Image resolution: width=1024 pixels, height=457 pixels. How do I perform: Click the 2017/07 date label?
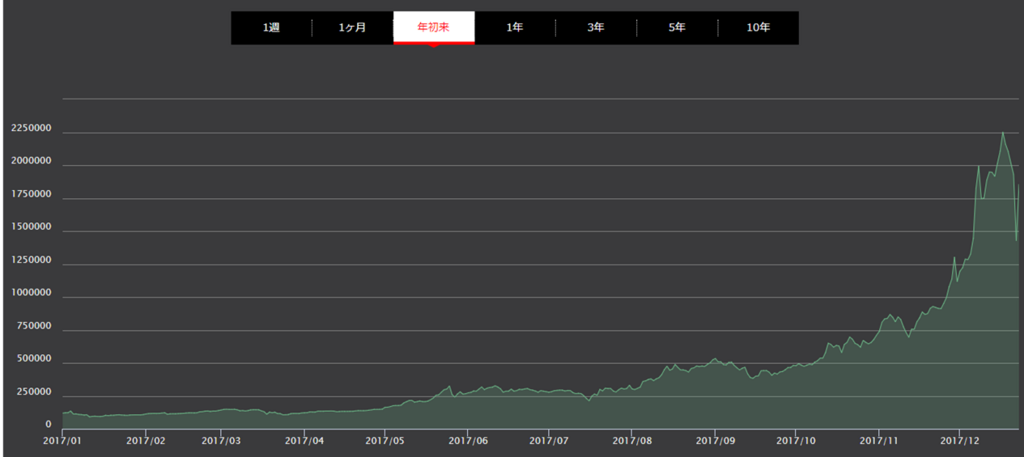point(549,442)
